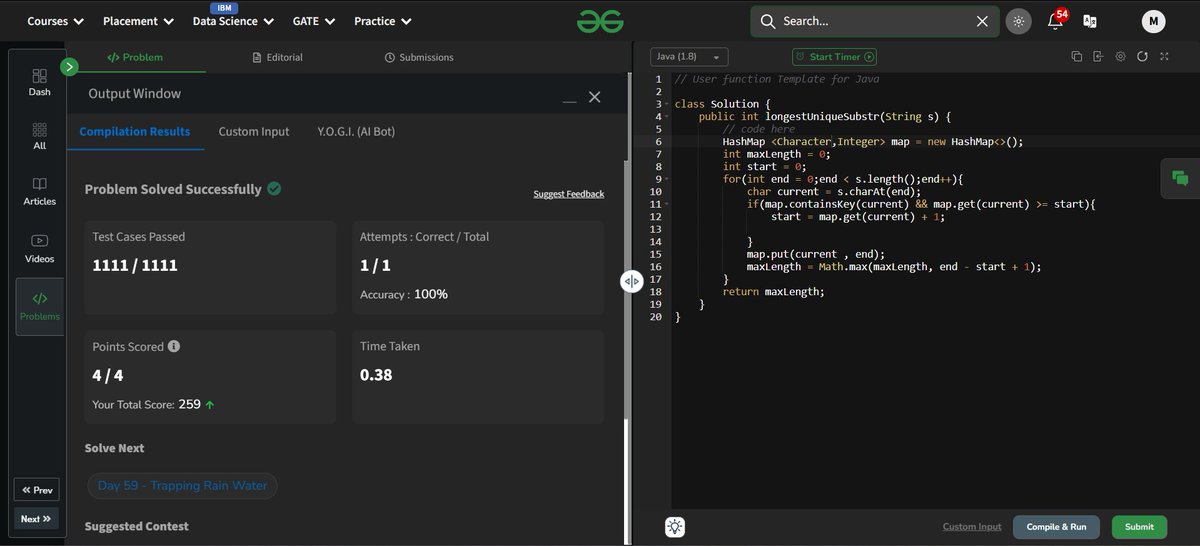This screenshot has width=1200, height=546.
Task: Click '1111 / 1111' test cases value
Action: point(134,266)
